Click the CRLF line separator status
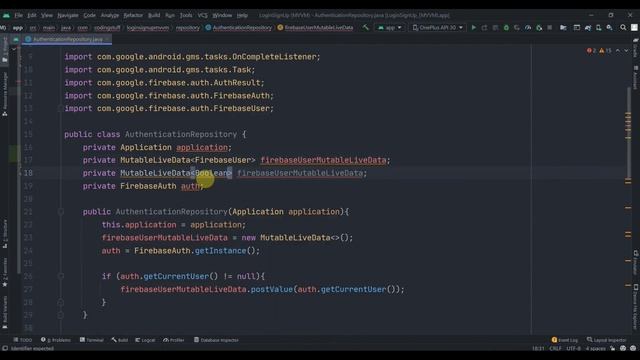The height and width of the screenshot is (360, 640). [x=555, y=348]
